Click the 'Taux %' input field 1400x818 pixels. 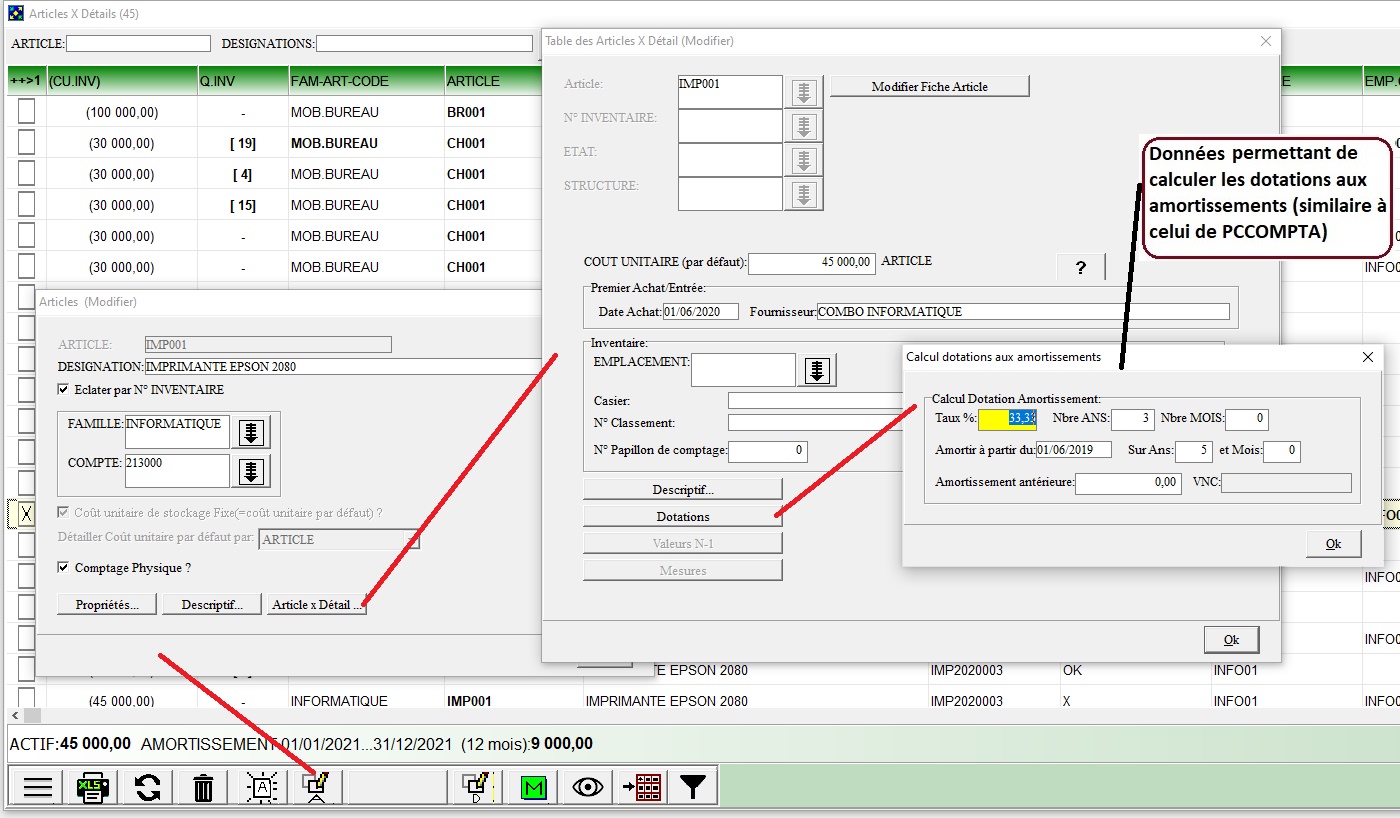[1008, 418]
